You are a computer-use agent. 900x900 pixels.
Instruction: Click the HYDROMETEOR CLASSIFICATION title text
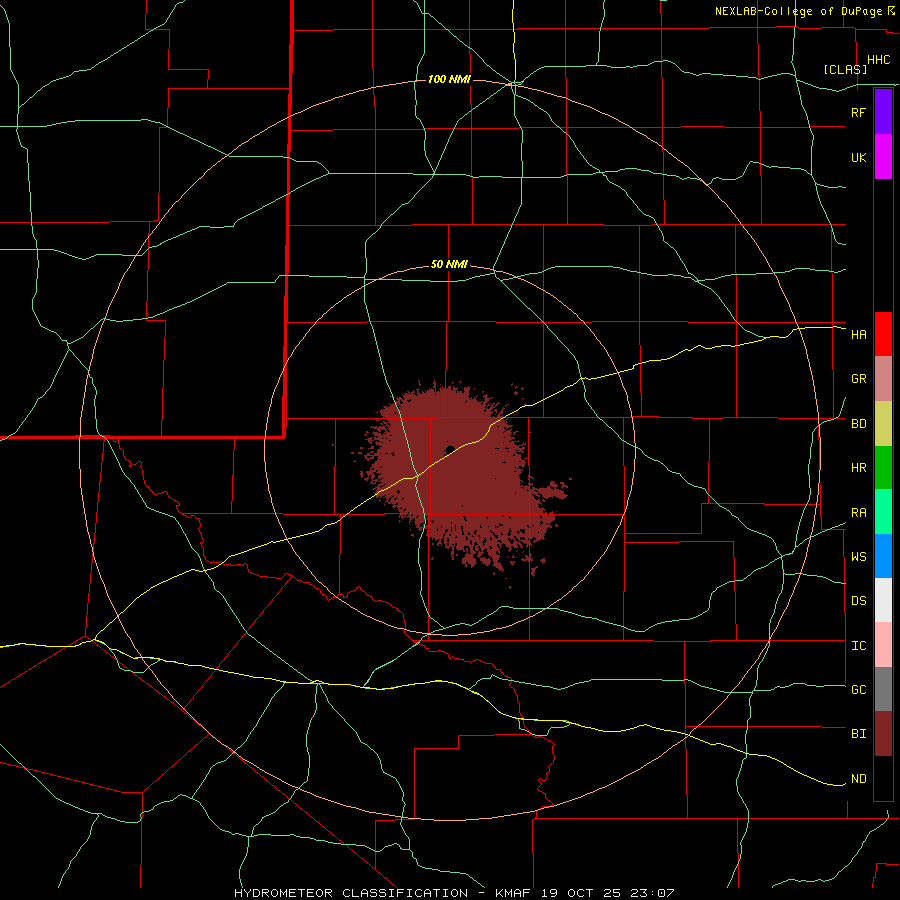pyautogui.click(x=351, y=893)
